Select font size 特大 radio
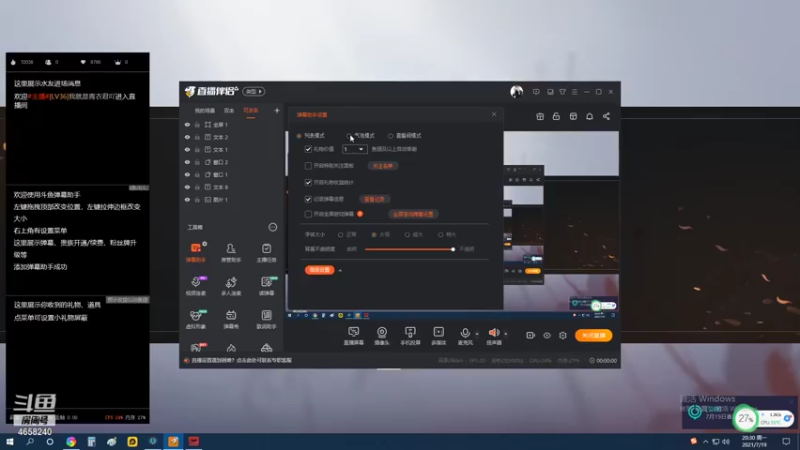The width and height of the screenshot is (800, 450). point(440,235)
